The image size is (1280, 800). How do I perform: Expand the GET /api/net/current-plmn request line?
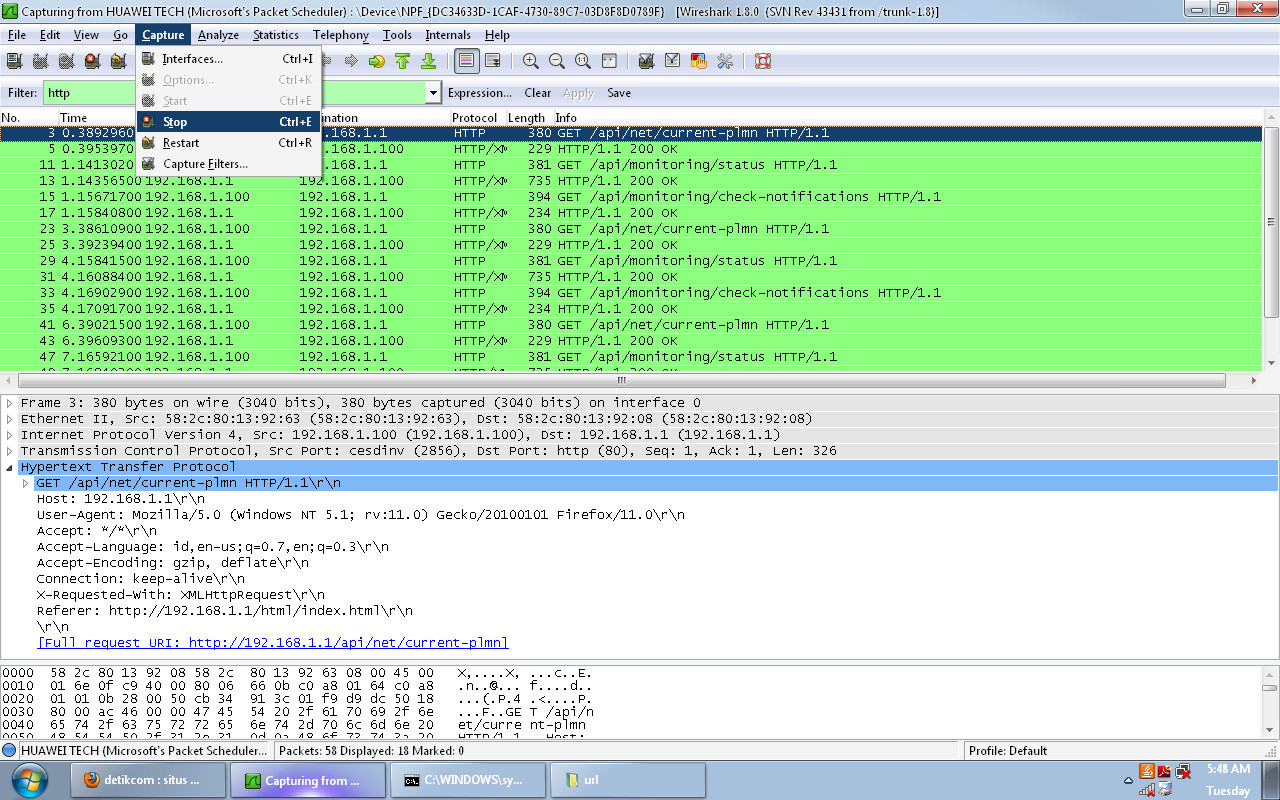tap(26, 483)
